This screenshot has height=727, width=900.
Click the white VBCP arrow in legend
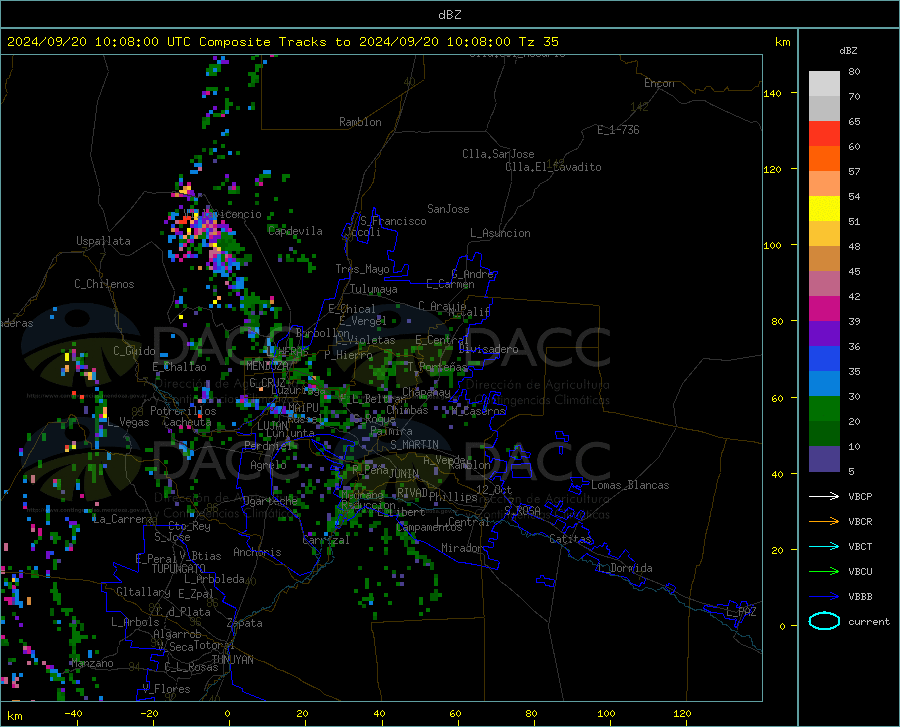(824, 496)
